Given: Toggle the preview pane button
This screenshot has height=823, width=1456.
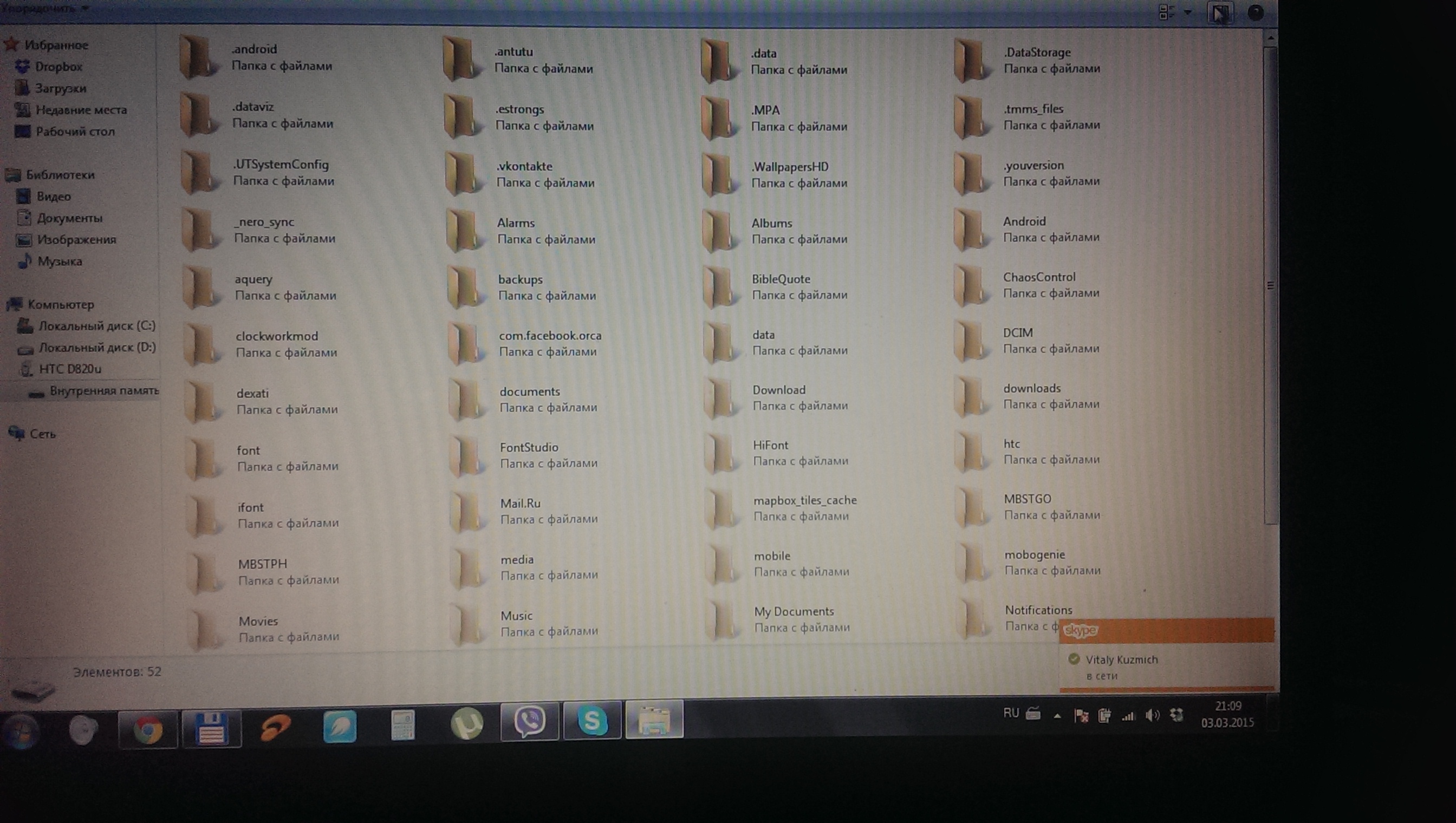Looking at the screenshot, I should pos(1220,12).
